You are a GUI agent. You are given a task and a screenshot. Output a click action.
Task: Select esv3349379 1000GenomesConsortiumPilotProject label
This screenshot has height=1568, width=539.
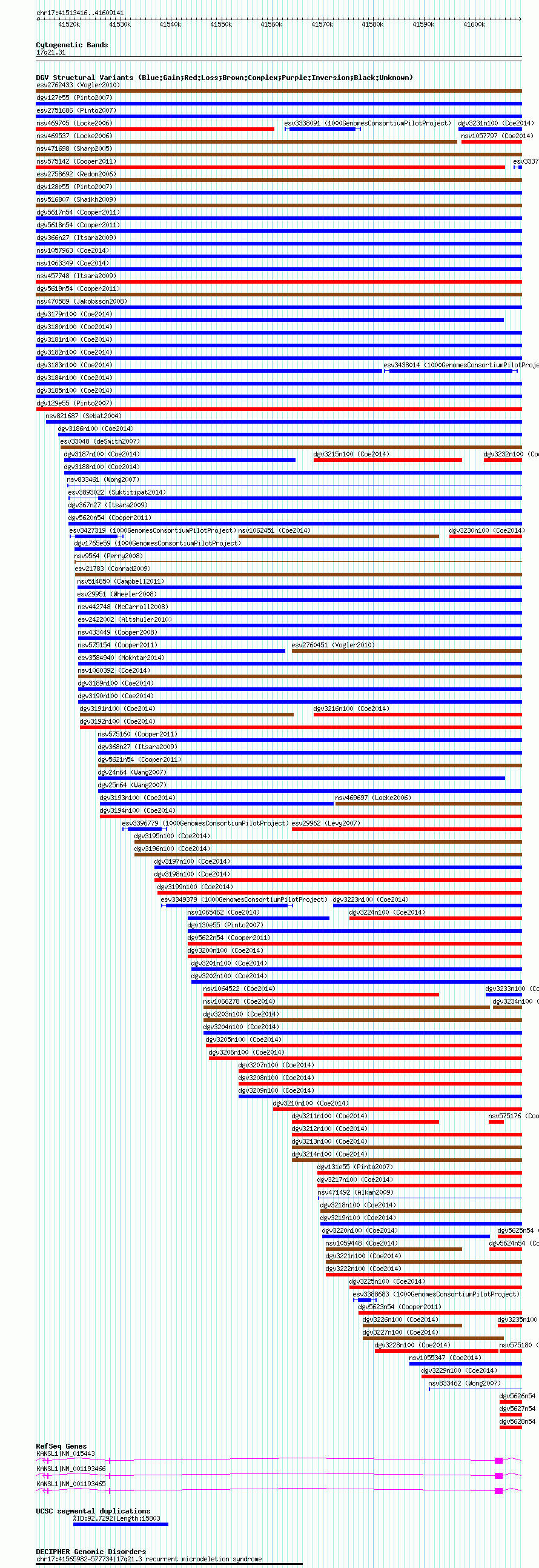pyautogui.click(x=244, y=900)
